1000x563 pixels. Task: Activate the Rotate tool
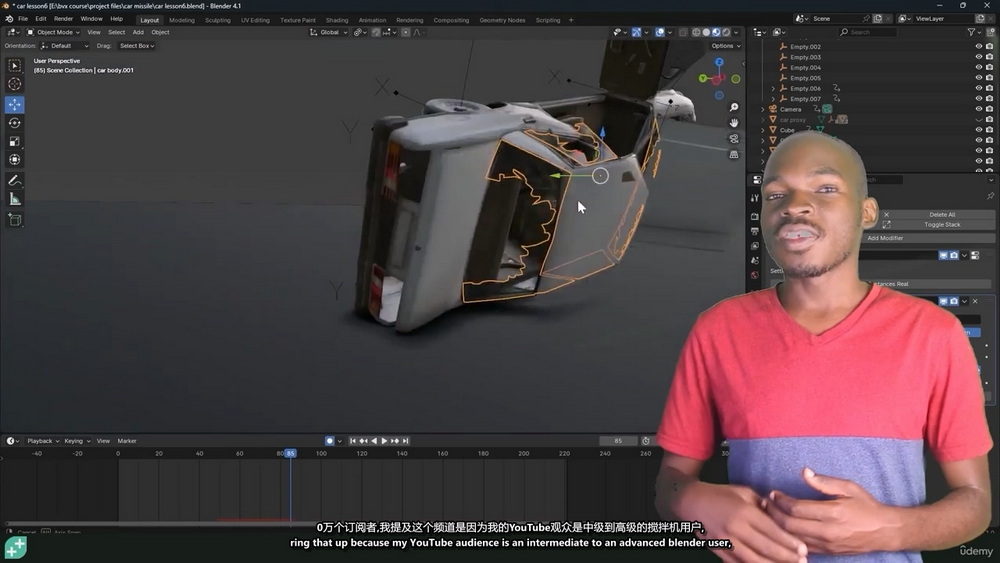[x=15, y=123]
